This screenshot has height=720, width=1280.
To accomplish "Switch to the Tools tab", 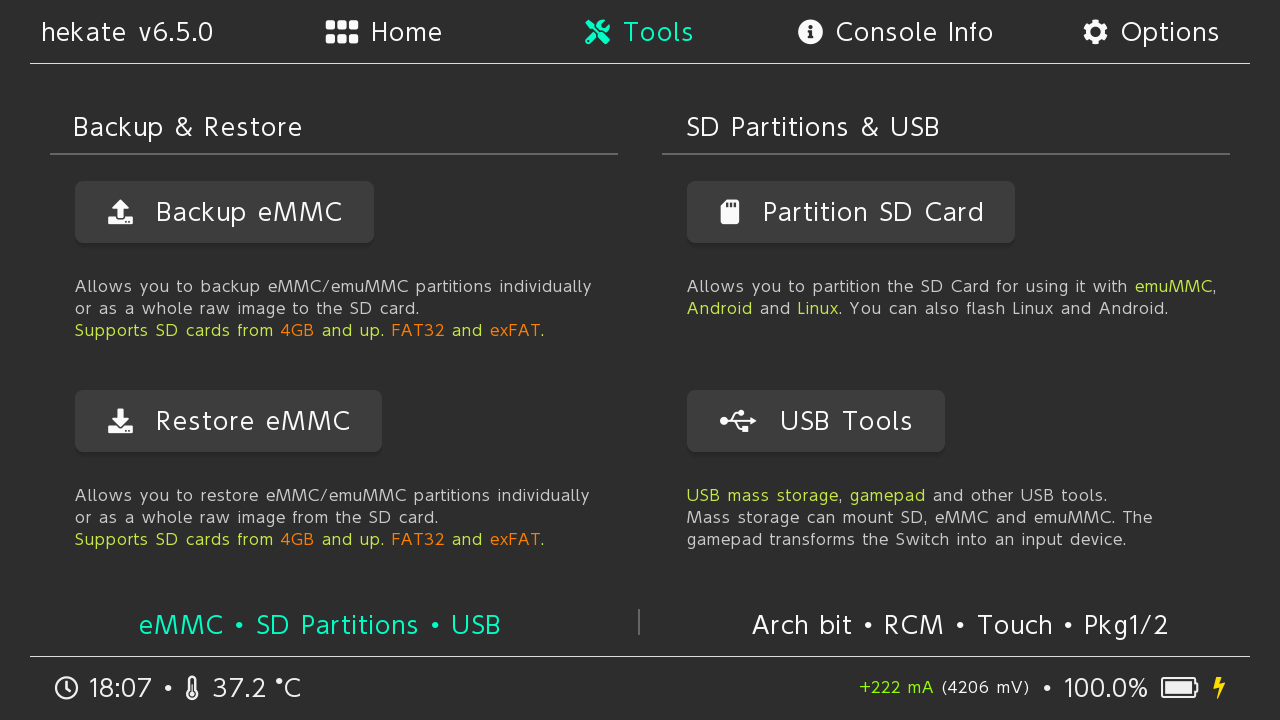I will (639, 32).
